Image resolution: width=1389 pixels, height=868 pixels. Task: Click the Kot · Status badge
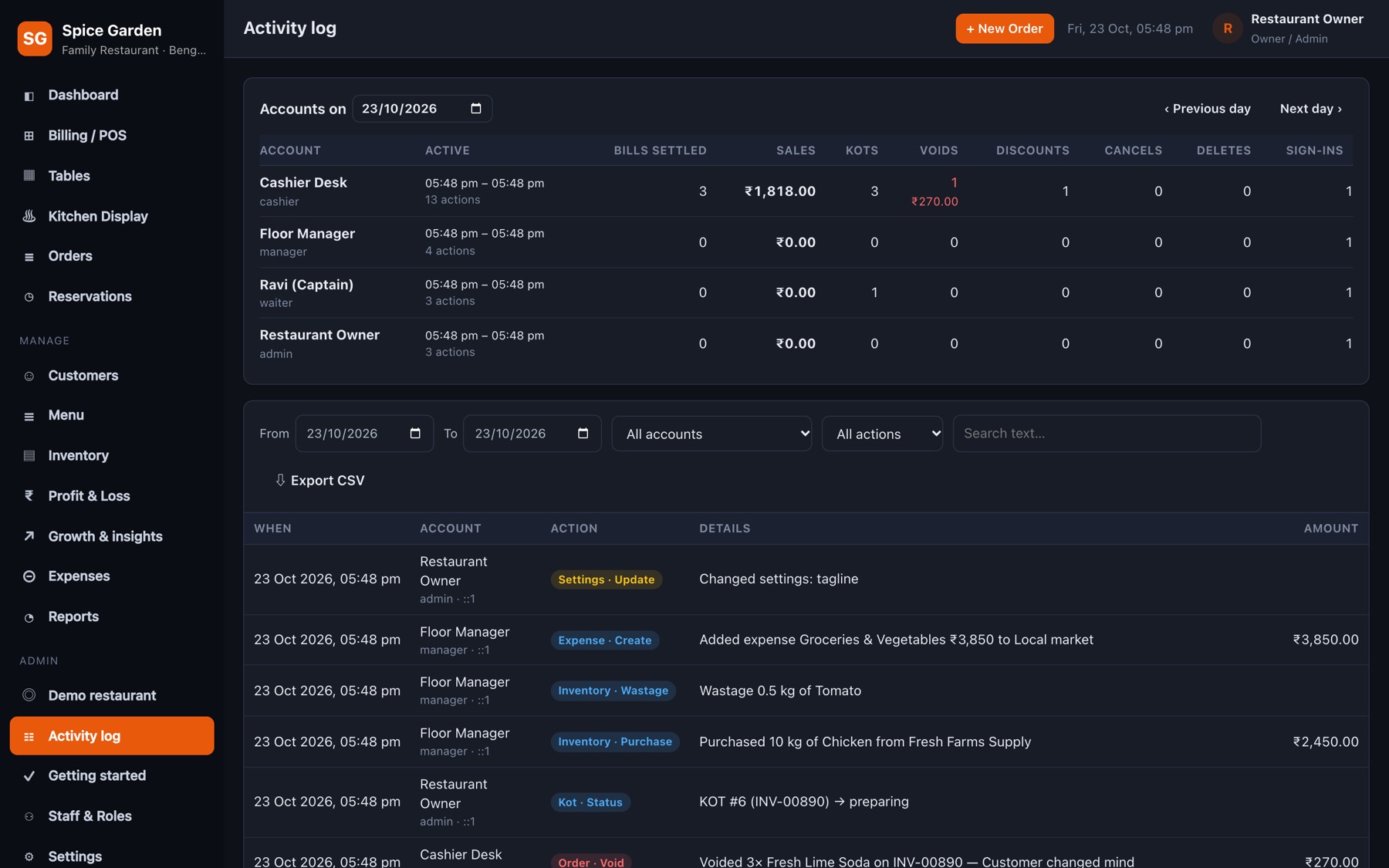point(590,802)
